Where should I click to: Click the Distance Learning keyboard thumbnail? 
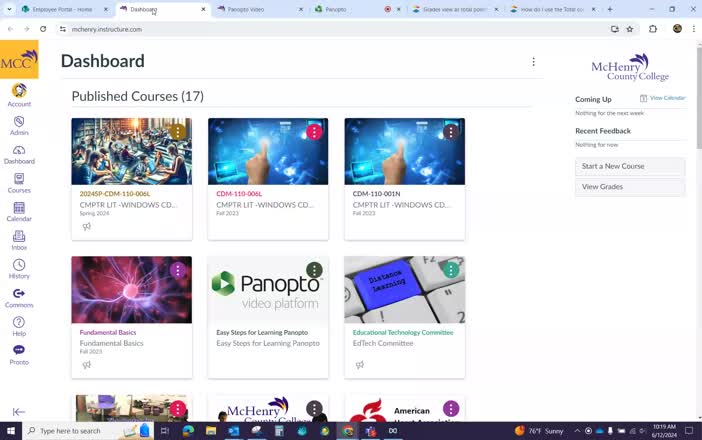(x=404, y=290)
